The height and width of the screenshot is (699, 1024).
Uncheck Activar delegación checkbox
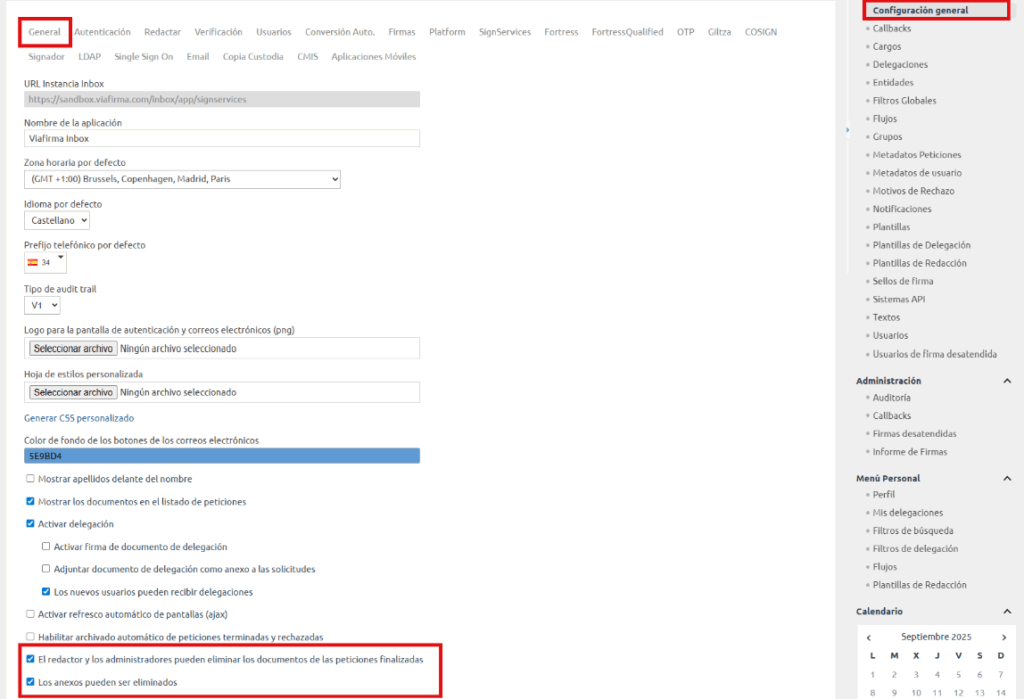30,524
